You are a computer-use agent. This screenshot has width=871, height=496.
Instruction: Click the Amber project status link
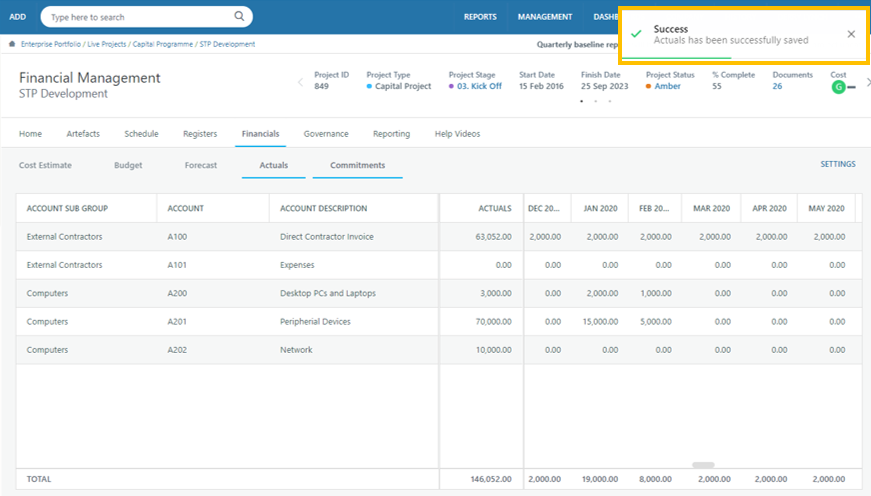pos(667,86)
